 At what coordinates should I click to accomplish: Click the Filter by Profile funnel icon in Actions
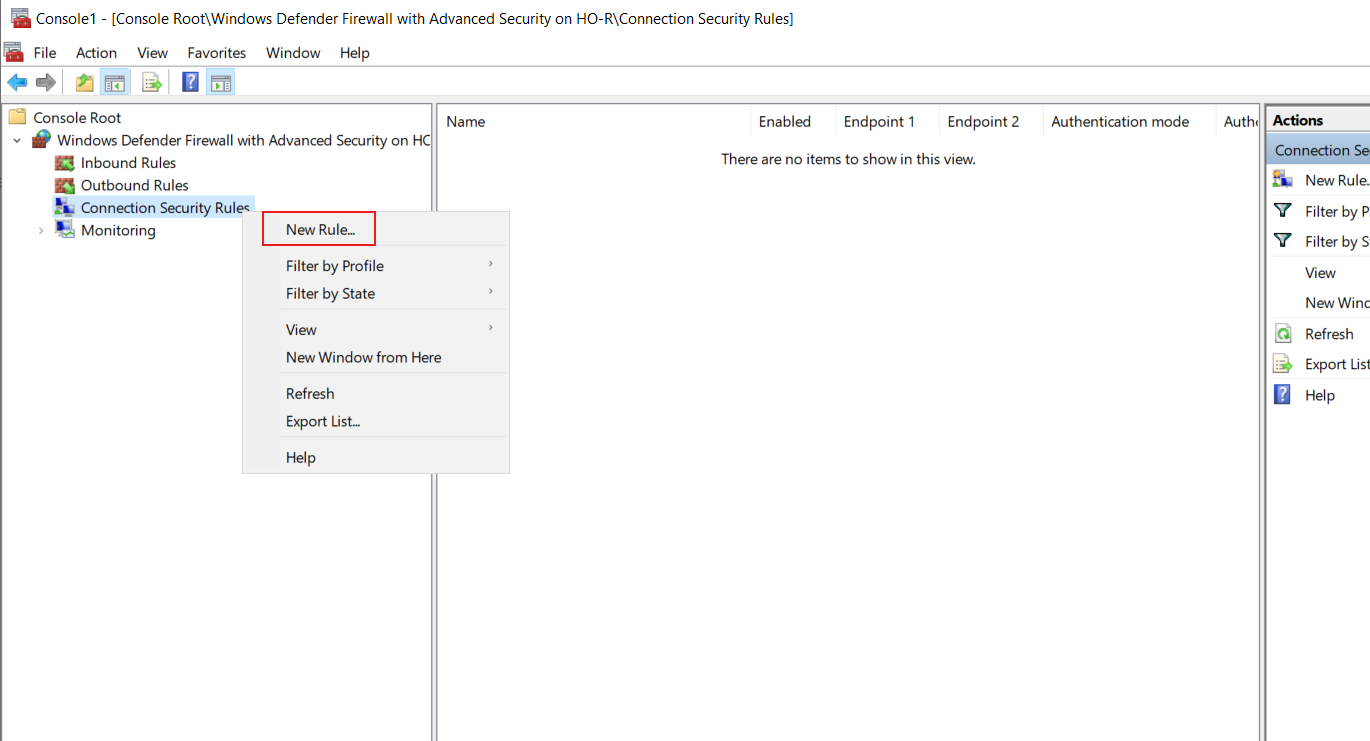tap(1283, 211)
